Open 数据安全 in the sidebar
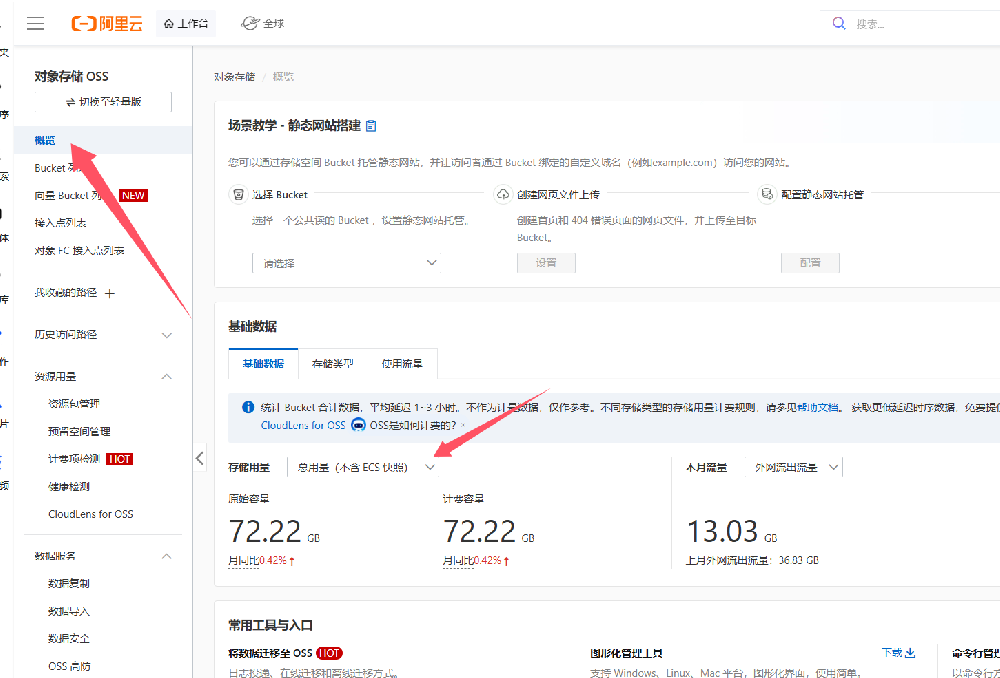The height and width of the screenshot is (678, 1000). pos(68,638)
